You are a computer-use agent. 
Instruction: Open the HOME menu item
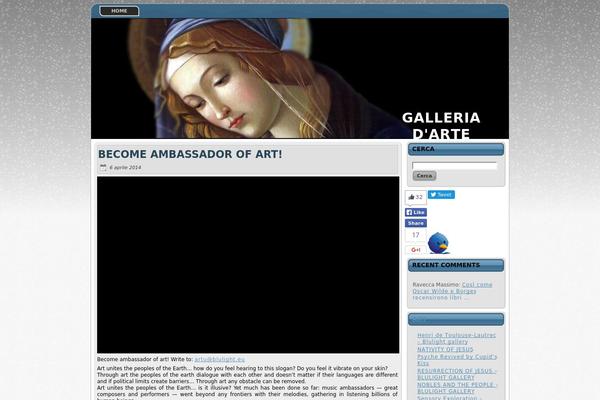(x=119, y=11)
